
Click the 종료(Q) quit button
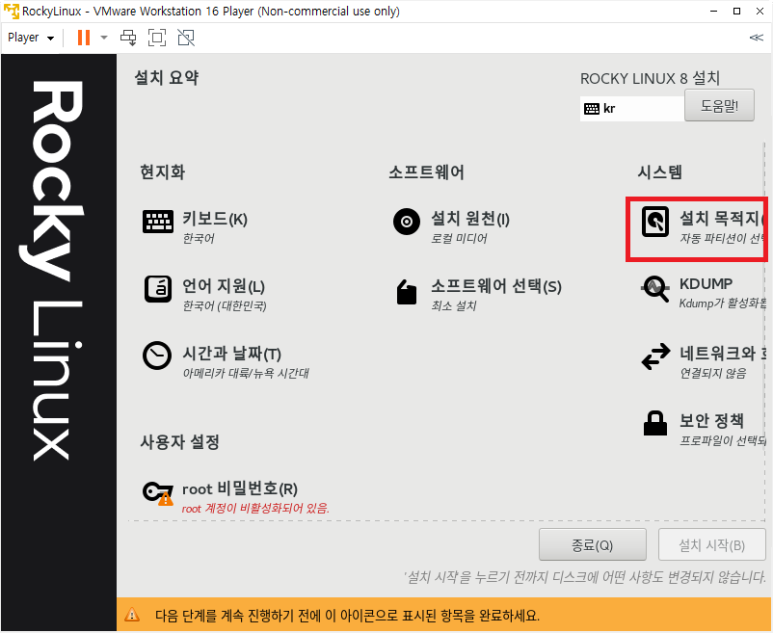click(x=592, y=545)
